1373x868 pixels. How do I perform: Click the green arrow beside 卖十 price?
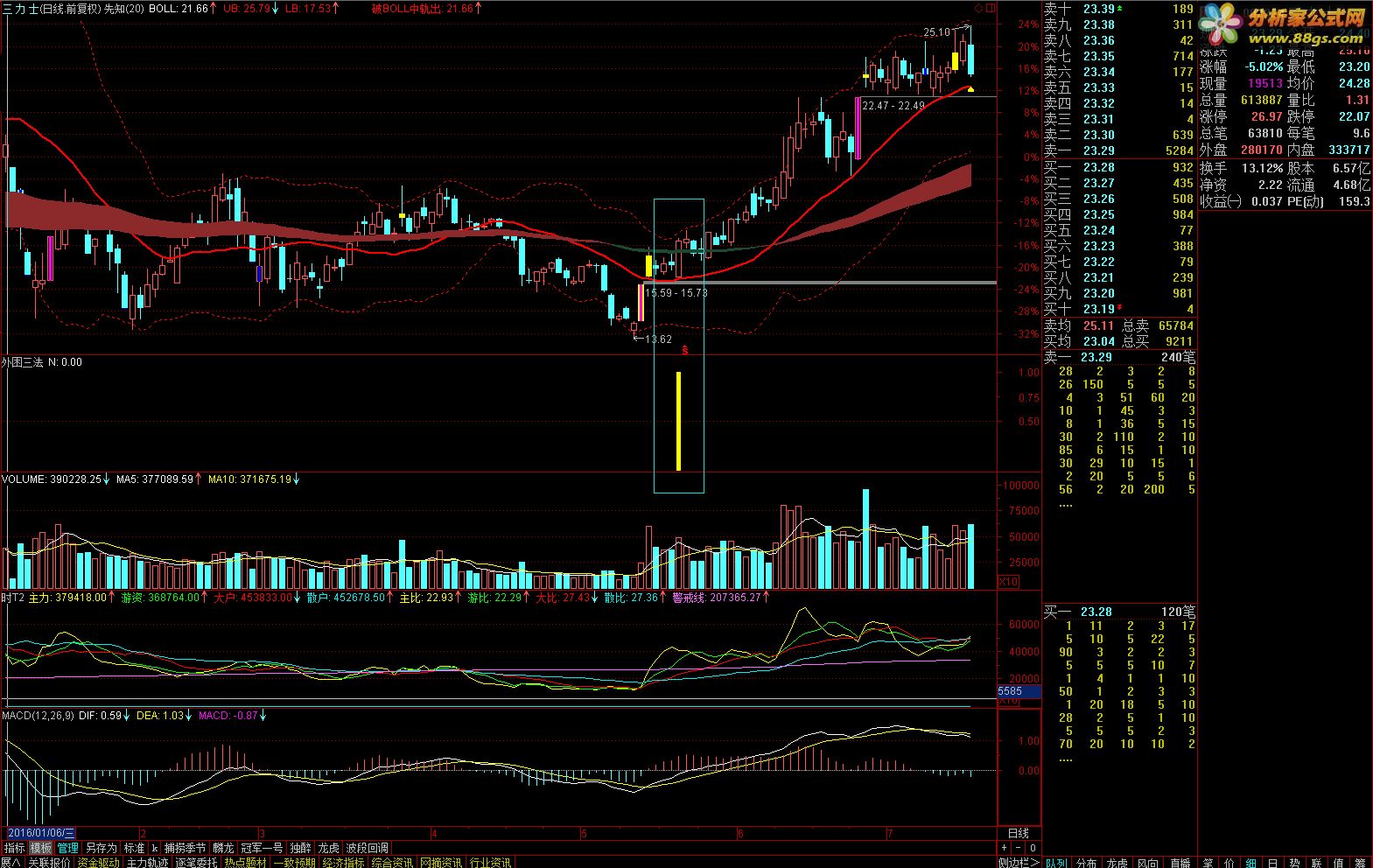(1120, 8)
